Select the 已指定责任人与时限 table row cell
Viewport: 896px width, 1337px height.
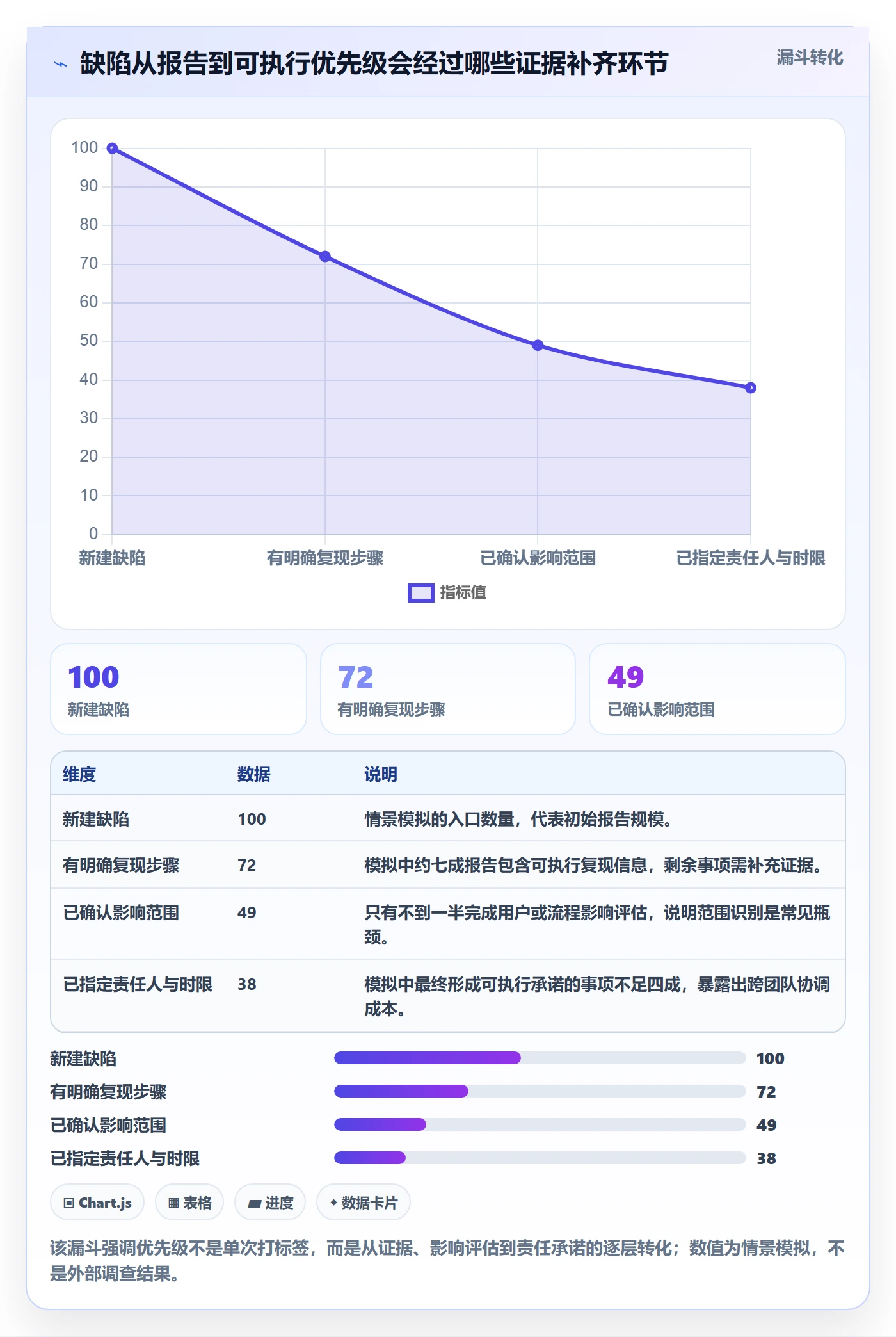click(x=138, y=984)
